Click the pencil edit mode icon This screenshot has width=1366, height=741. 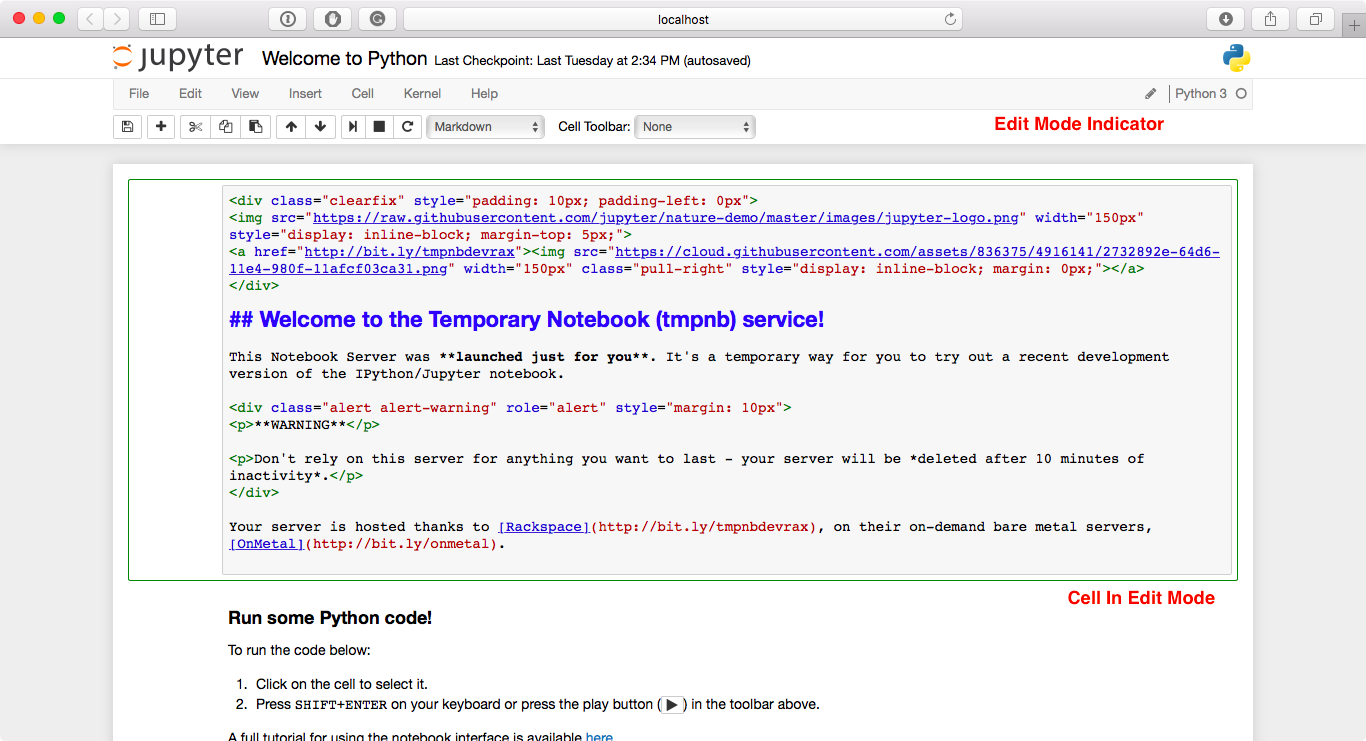click(1150, 94)
